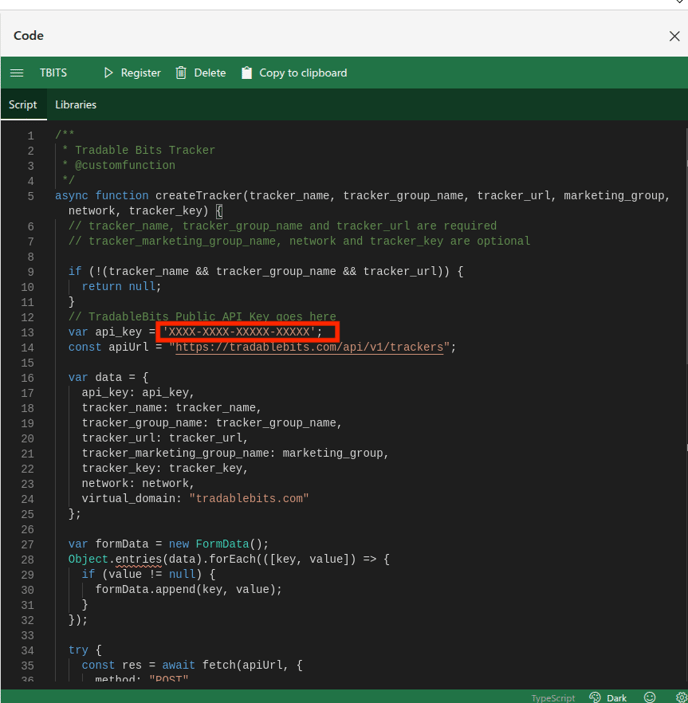The image size is (688, 703).
Task: Click the Register button label
Action: point(141,73)
